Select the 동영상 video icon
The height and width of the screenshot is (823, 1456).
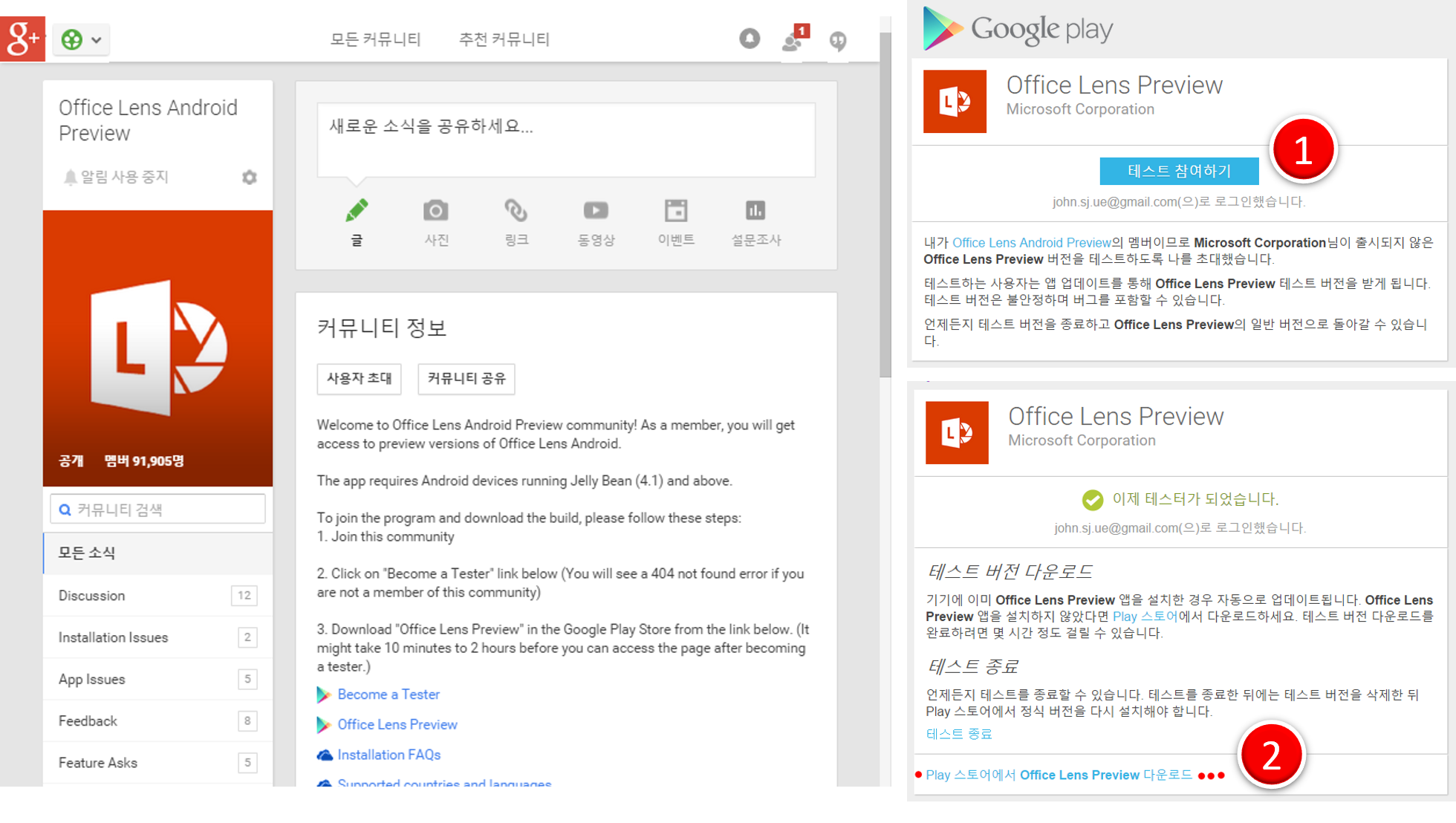pos(596,212)
